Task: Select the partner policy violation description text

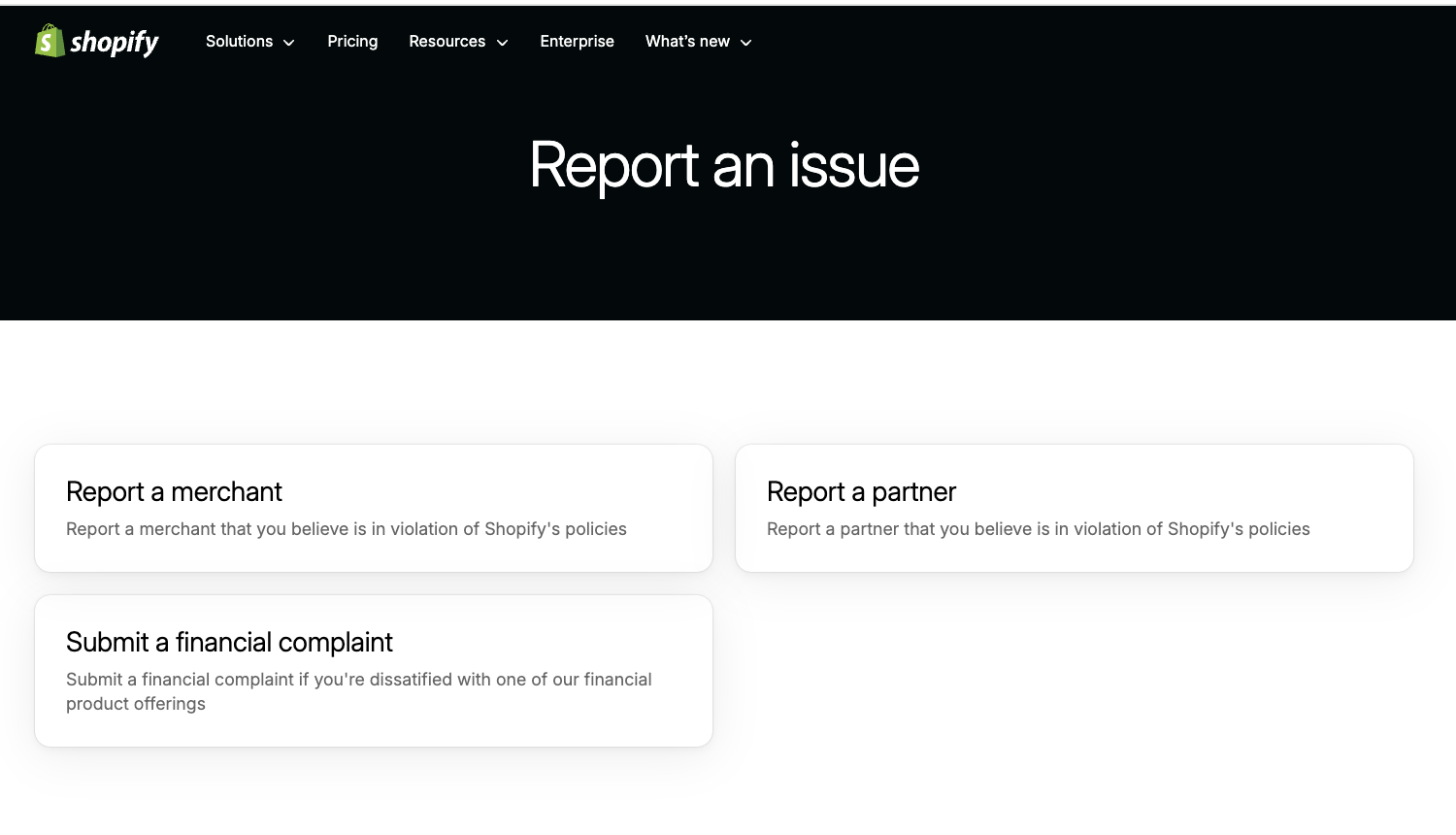Action: coord(1039,529)
